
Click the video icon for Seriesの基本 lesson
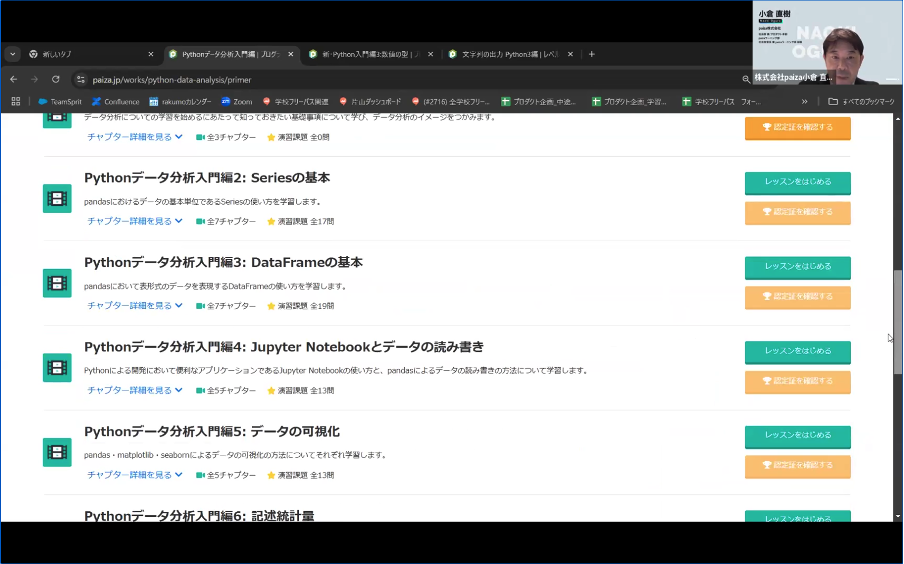[57, 198]
